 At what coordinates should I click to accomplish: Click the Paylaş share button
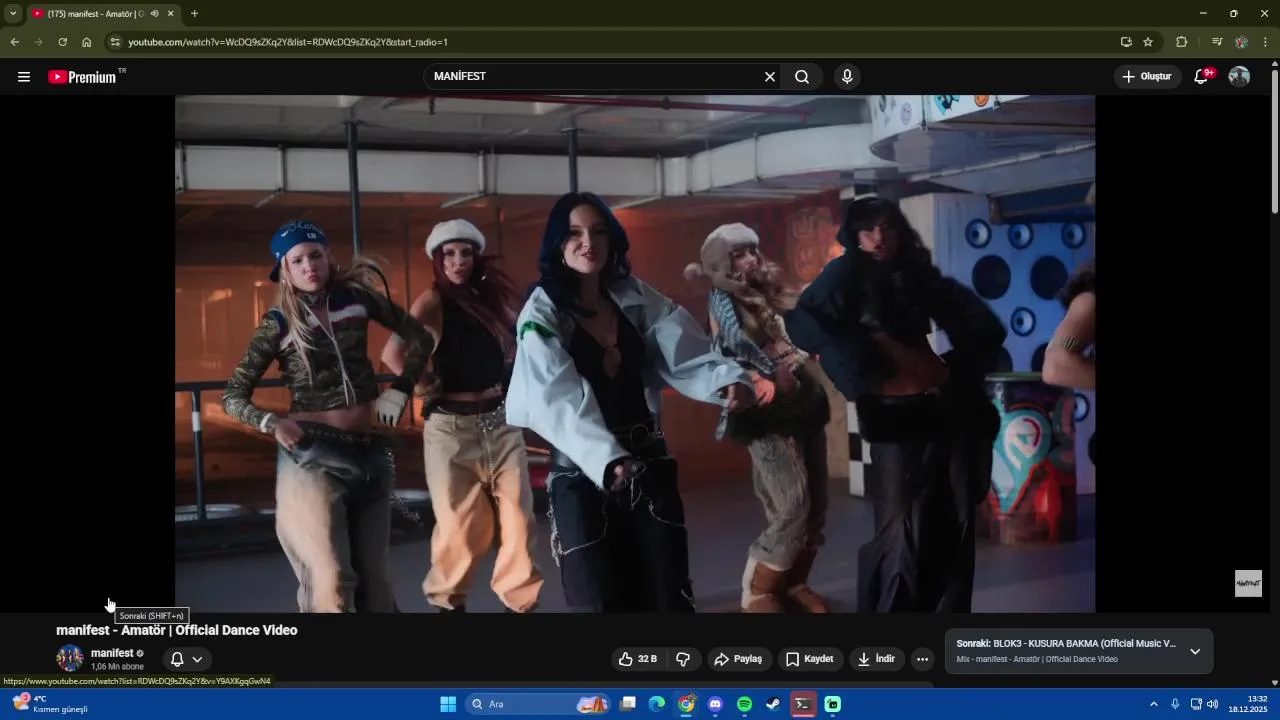(738, 659)
